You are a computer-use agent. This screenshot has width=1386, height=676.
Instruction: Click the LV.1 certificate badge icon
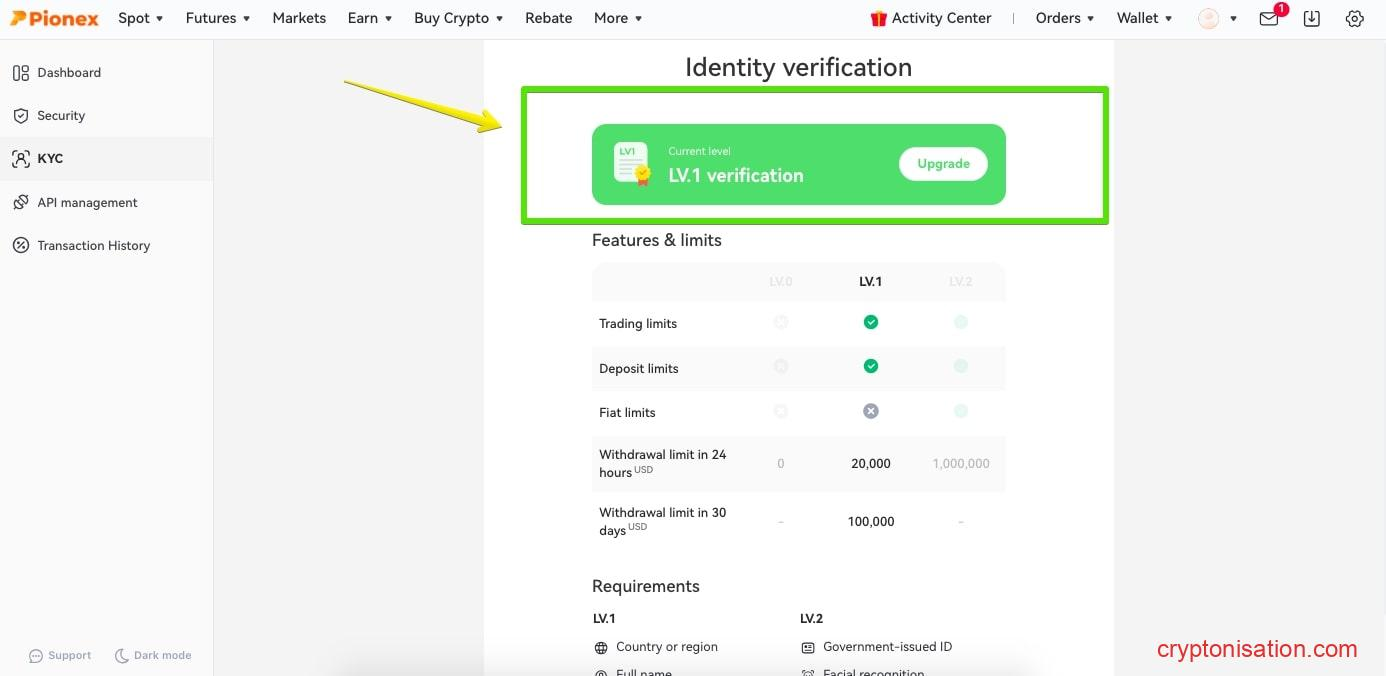pyautogui.click(x=631, y=164)
